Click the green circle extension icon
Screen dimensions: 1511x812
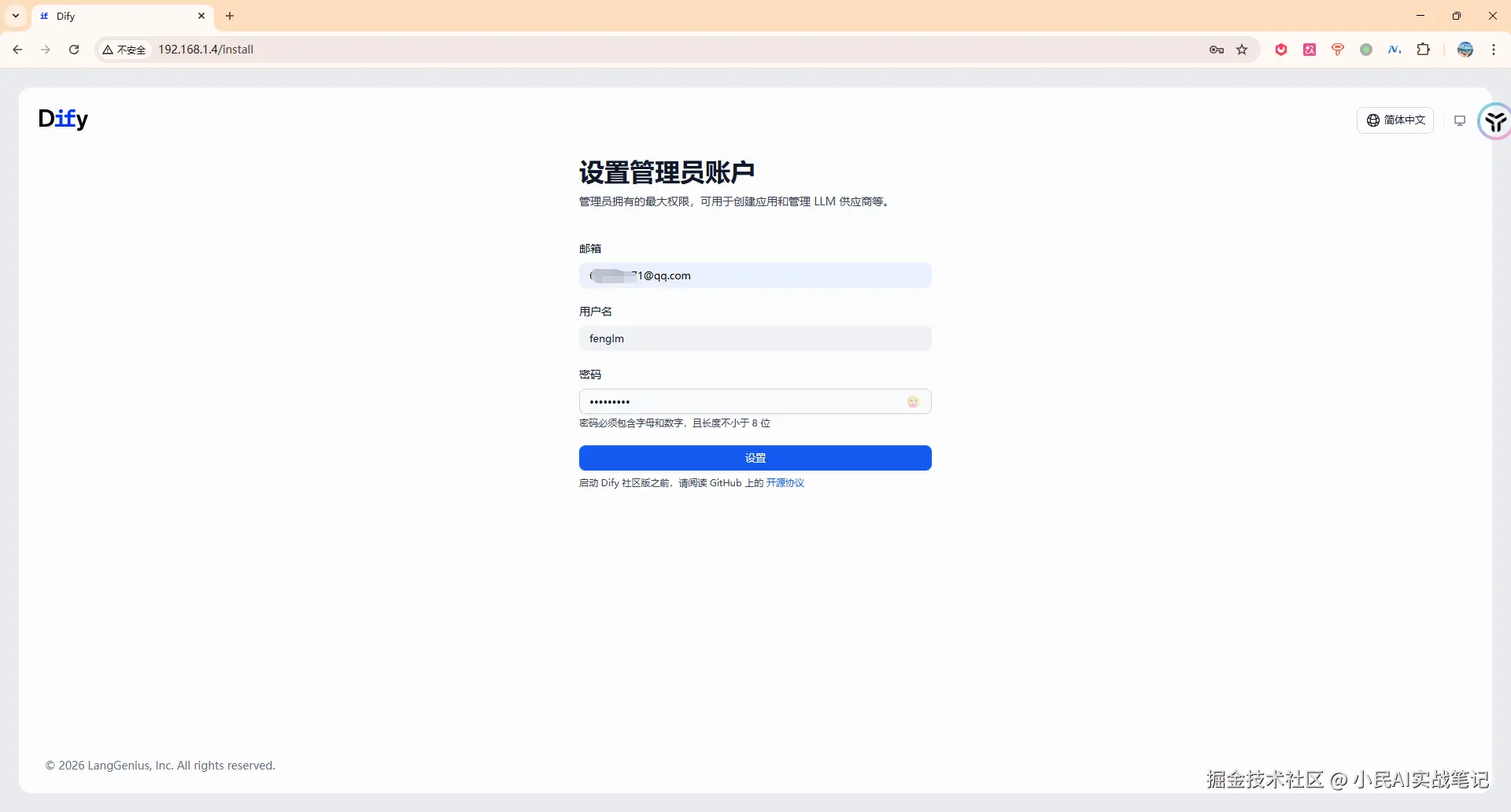click(1366, 50)
